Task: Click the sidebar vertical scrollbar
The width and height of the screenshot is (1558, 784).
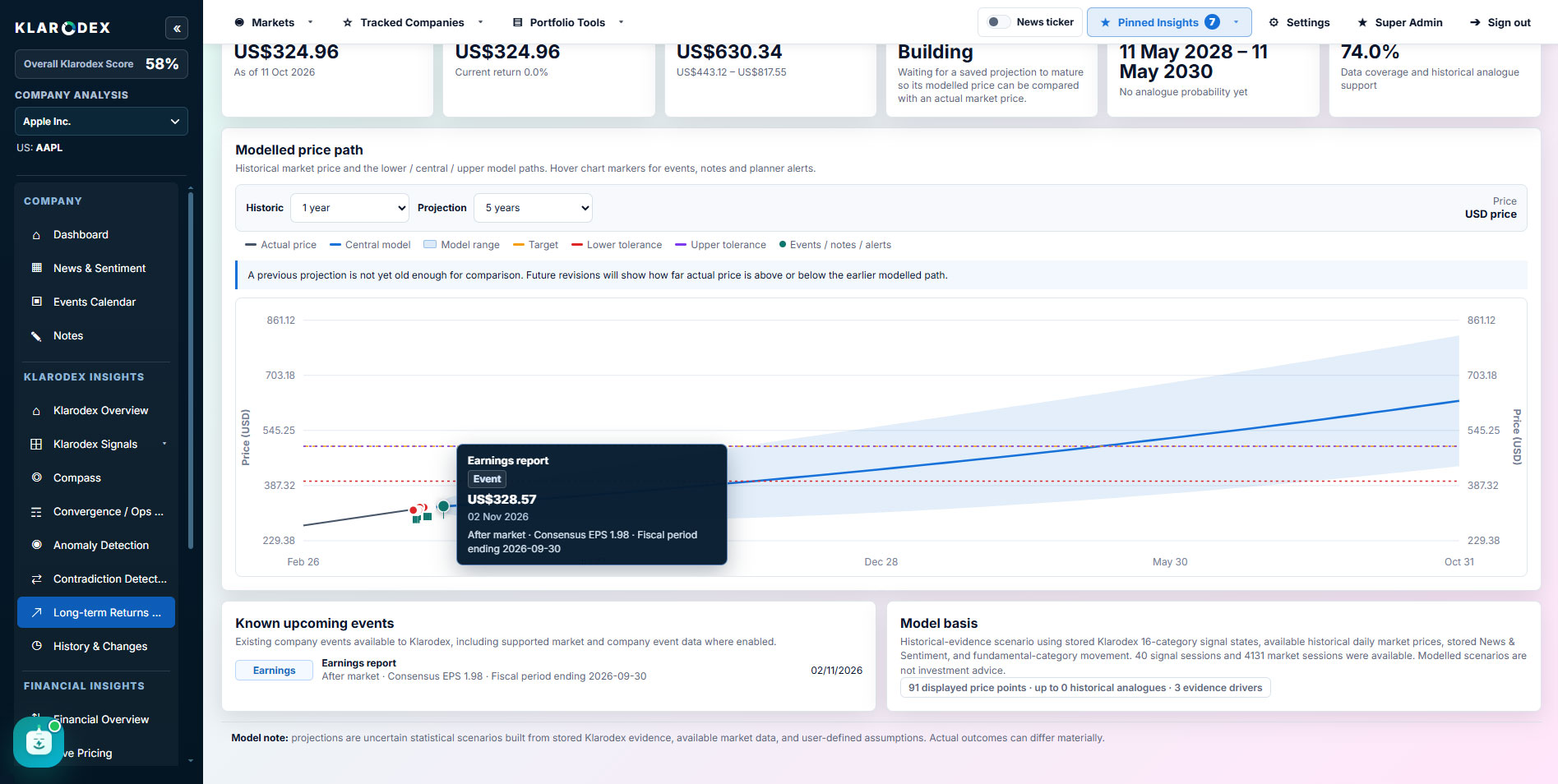Action: [x=191, y=370]
